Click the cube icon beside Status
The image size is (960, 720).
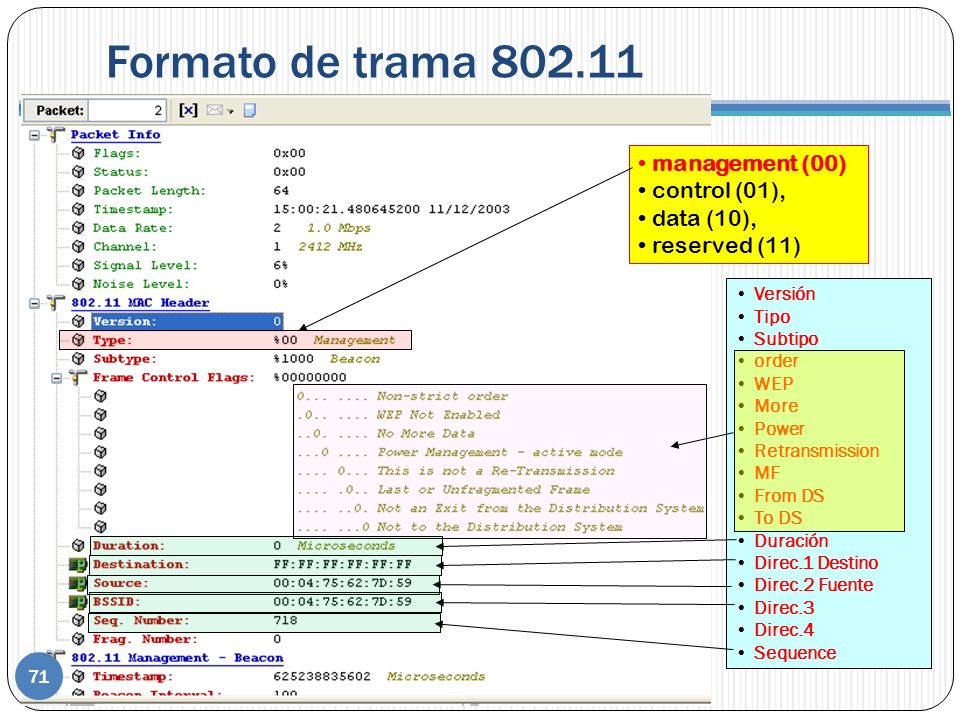point(78,172)
